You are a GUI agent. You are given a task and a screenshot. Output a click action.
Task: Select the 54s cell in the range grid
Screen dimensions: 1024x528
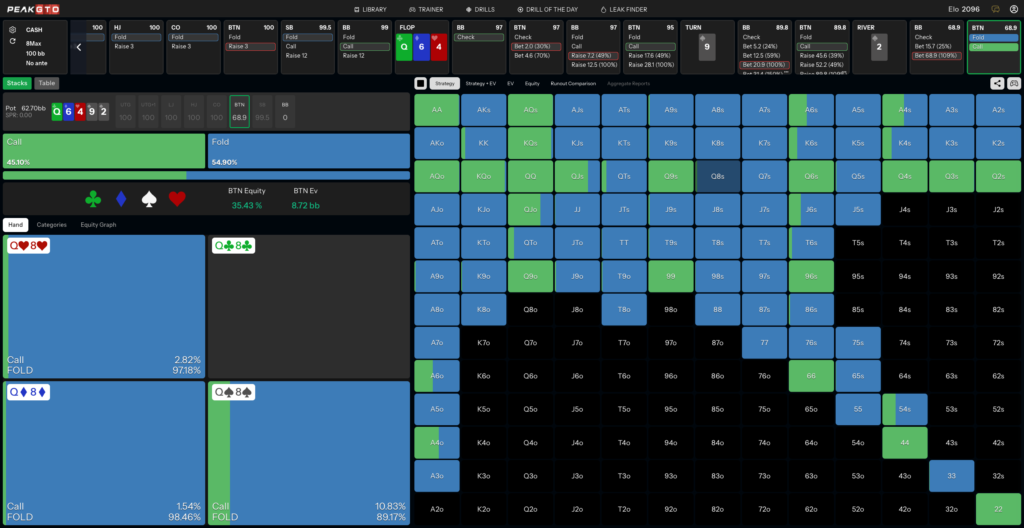(904, 409)
